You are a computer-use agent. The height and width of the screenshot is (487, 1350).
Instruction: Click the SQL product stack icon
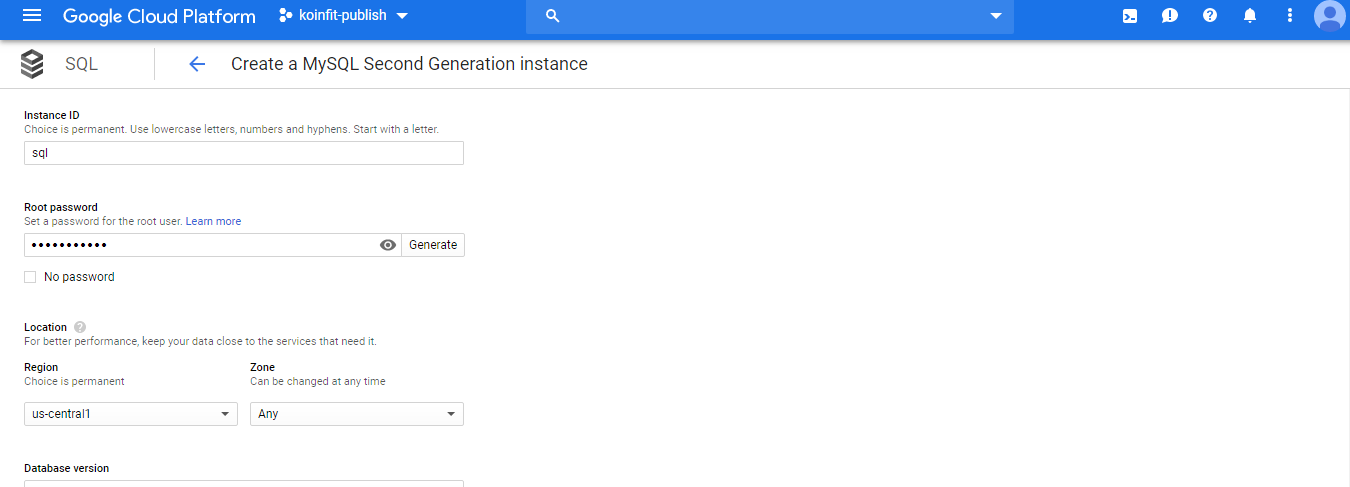click(32, 64)
